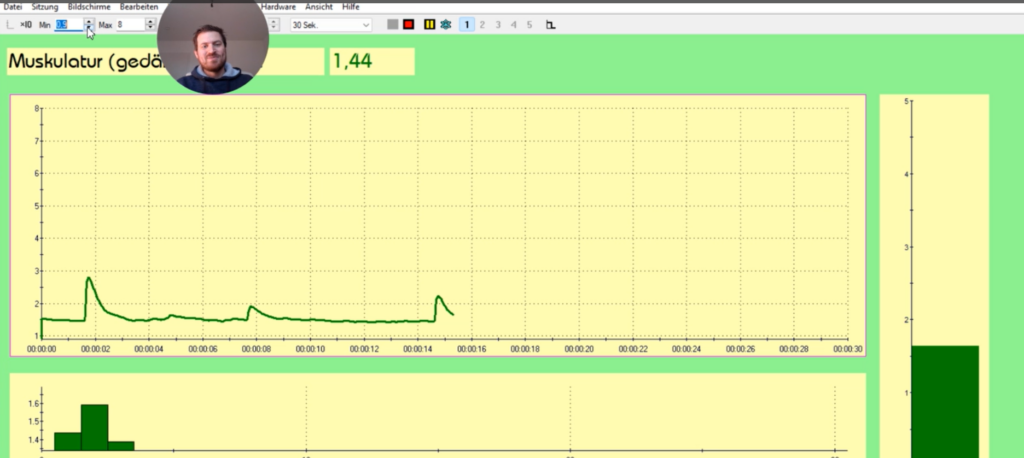Image resolution: width=1024 pixels, height=458 pixels.
Task: Open the teal gear settings icon
Action: point(445,24)
